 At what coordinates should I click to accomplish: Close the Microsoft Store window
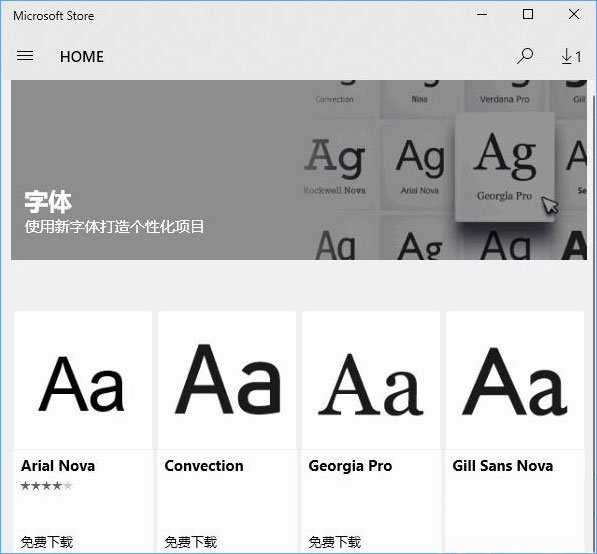click(574, 15)
